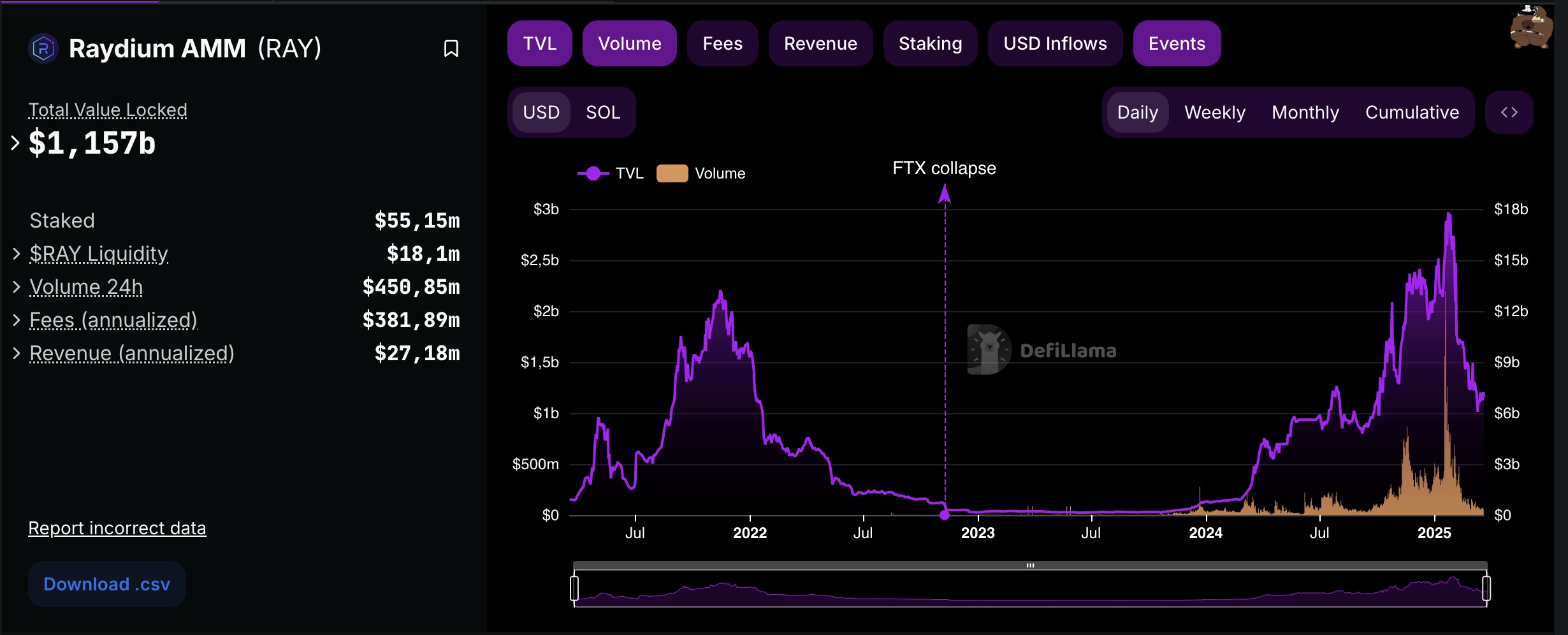The image size is (1568, 635).
Task: Click the Volume 24h label
Action: coord(86,287)
